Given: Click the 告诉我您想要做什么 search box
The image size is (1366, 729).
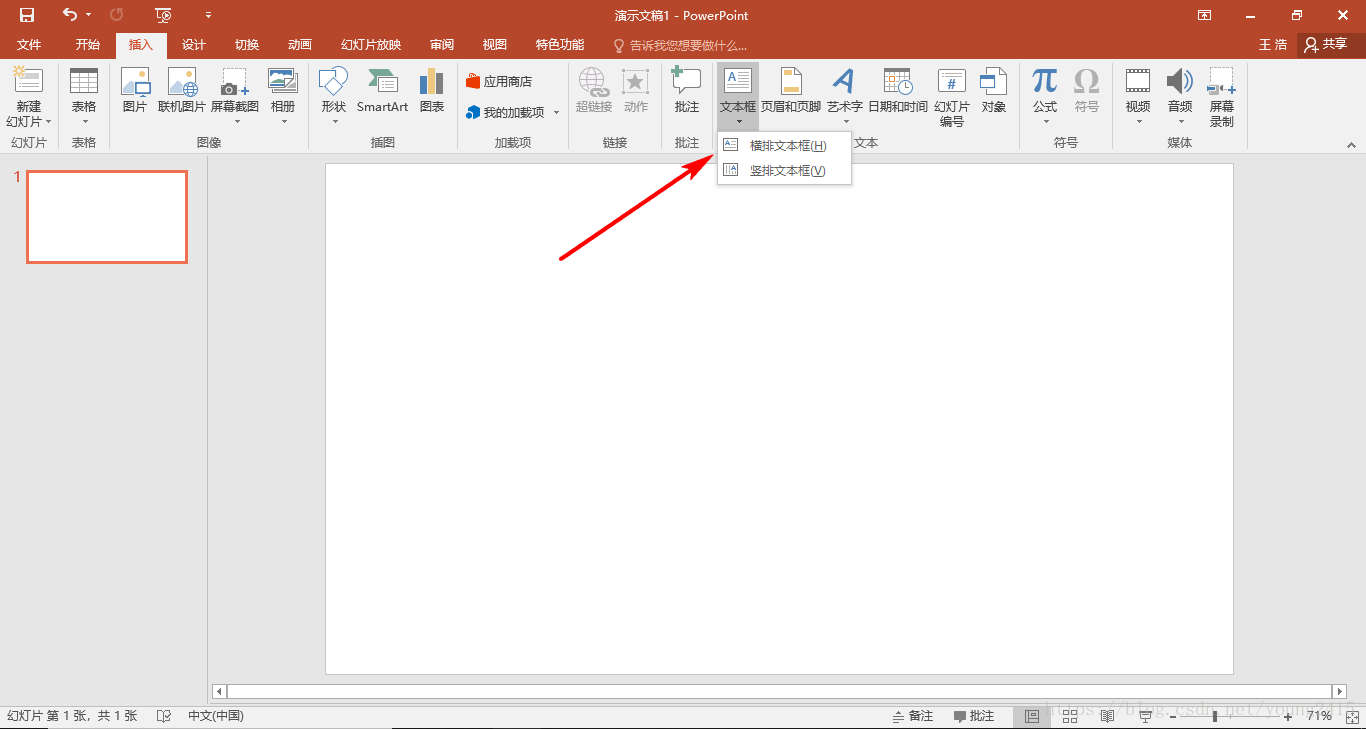Looking at the screenshot, I should click(x=680, y=45).
